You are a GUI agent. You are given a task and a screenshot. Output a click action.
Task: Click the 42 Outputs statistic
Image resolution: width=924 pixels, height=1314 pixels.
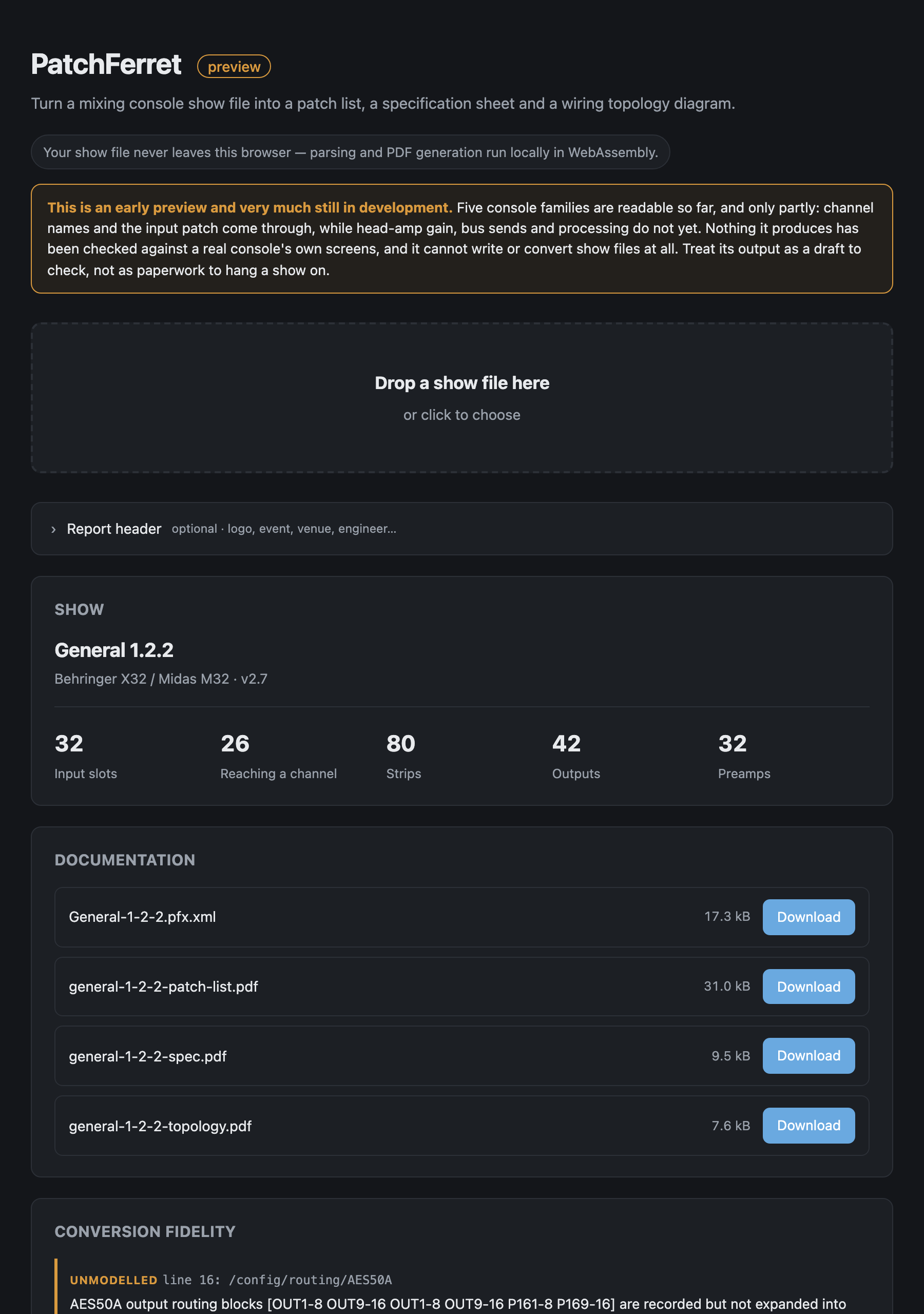576,757
